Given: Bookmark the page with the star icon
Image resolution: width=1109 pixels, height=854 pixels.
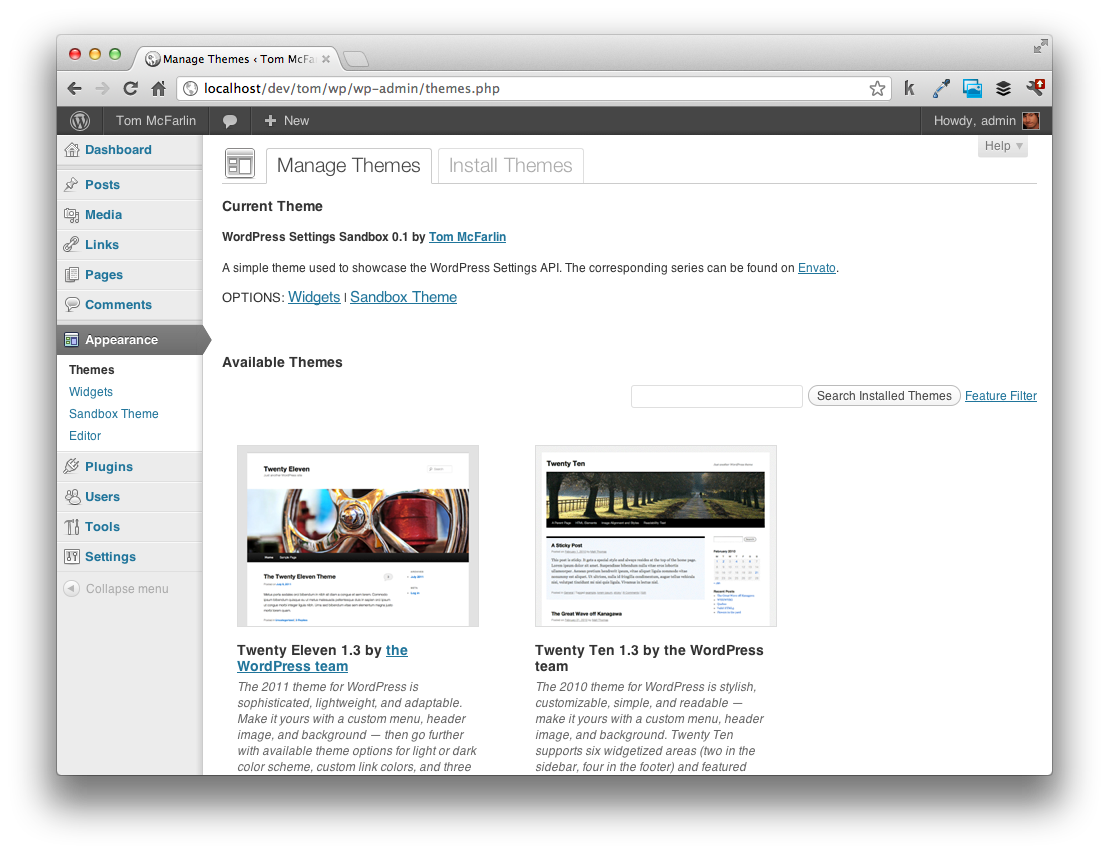Looking at the screenshot, I should pyautogui.click(x=877, y=88).
